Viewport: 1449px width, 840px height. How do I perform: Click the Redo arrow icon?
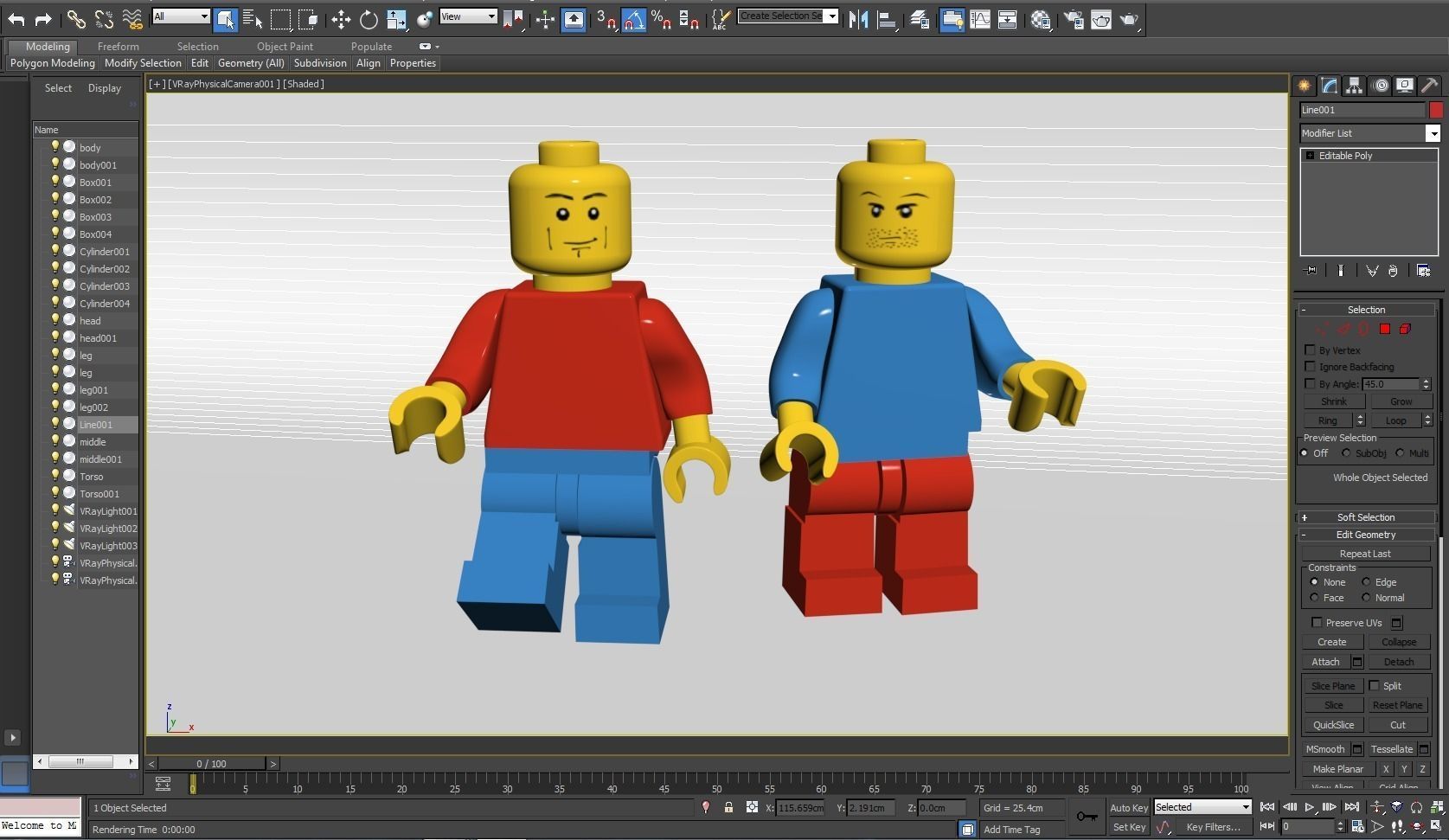click(43, 19)
